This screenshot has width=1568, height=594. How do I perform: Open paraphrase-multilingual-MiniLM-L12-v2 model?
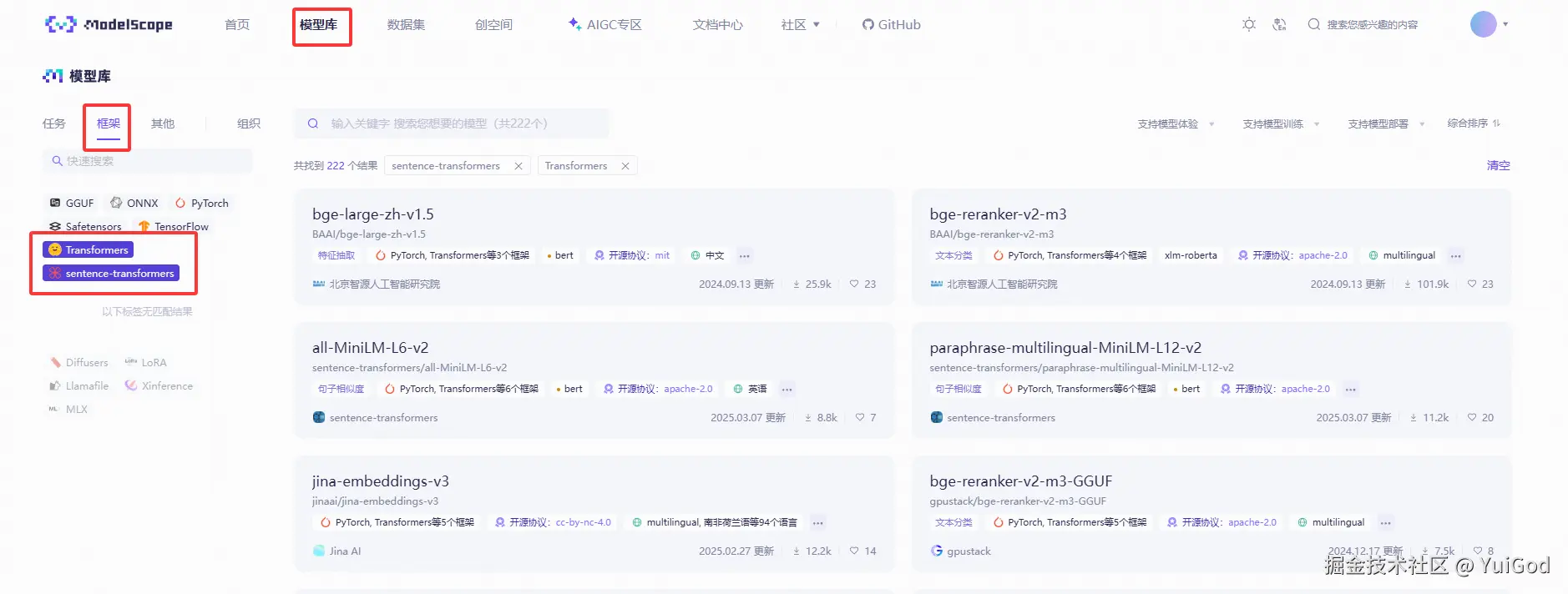(x=1065, y=347)
